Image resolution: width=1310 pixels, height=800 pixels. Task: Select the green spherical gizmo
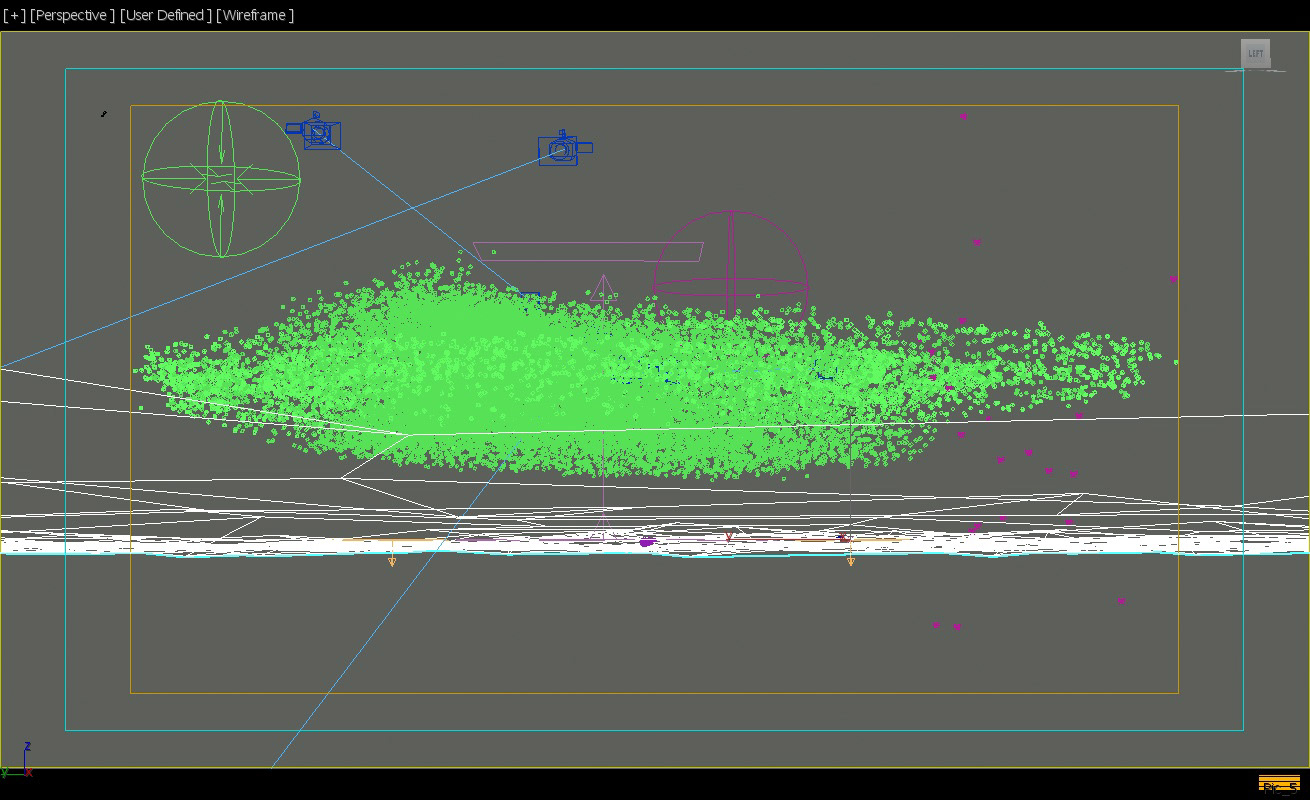click(221, 178)
